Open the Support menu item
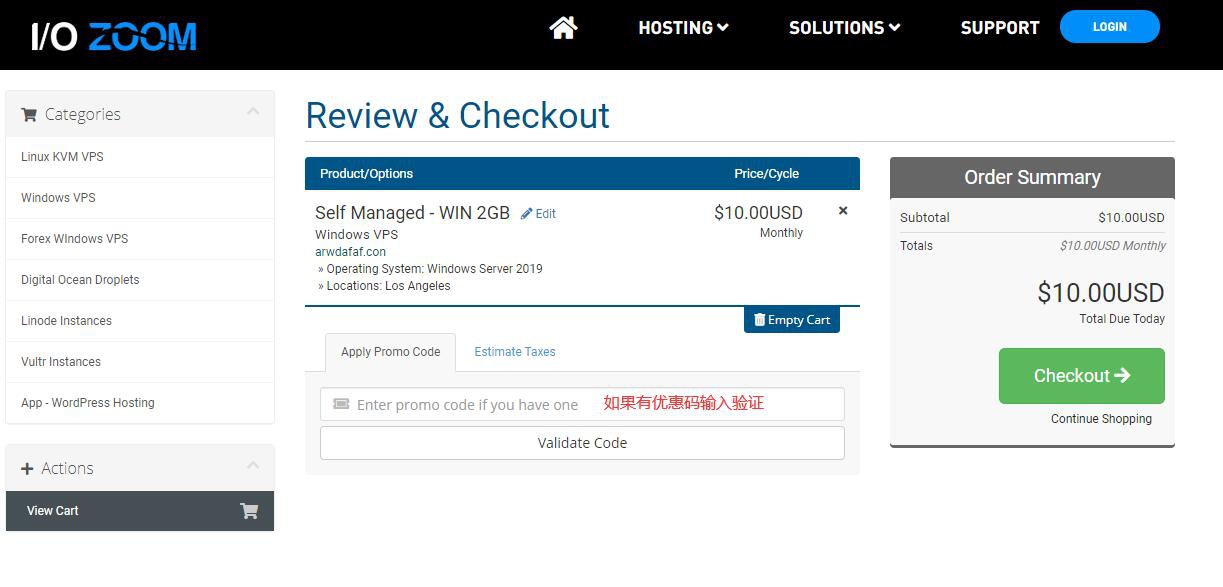 tap(999, 28)
